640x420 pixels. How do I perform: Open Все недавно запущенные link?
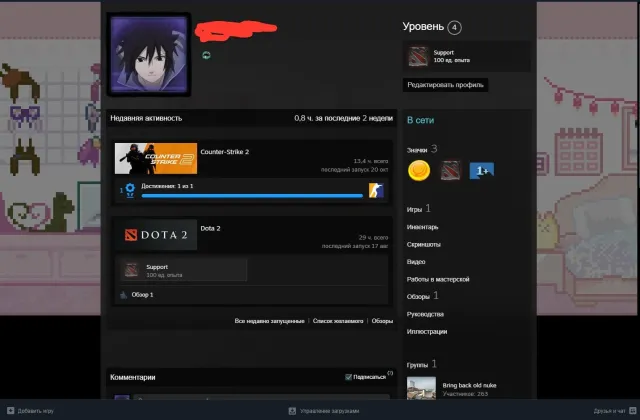pos(269,321)
